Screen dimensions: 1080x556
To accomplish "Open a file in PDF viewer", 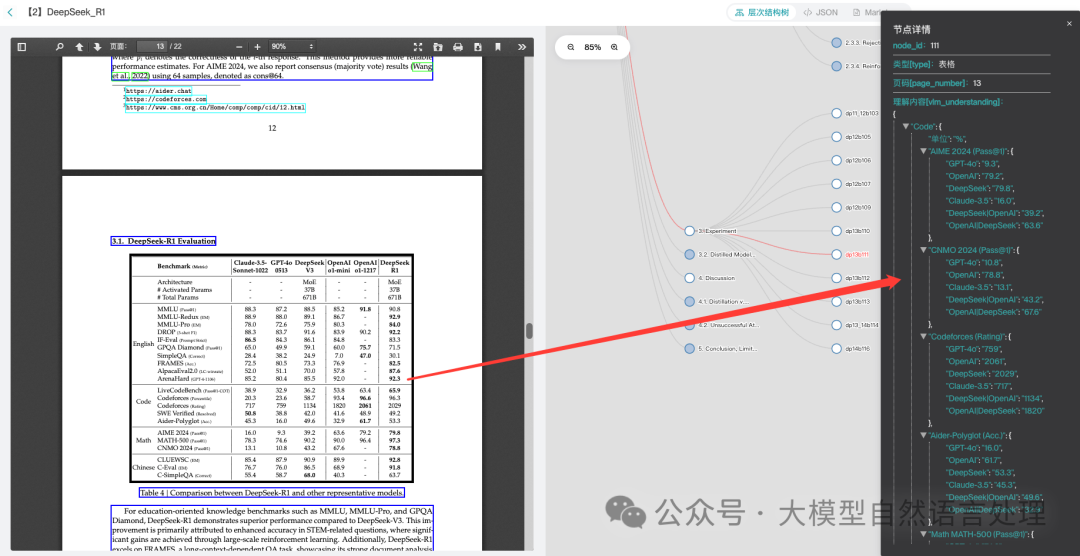I will pyautogui.click(x=437, y=47).
